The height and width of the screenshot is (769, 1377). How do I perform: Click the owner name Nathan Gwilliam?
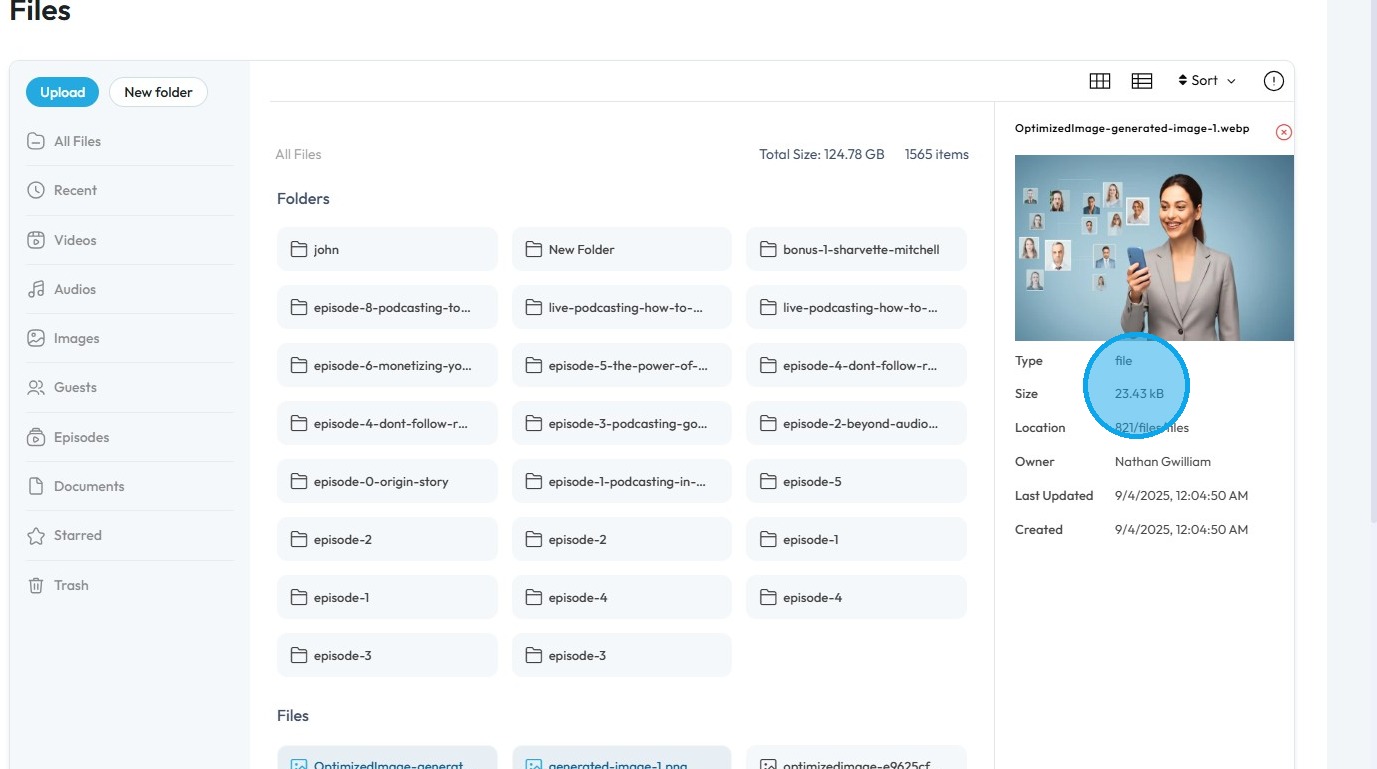[x=1162, y=461]
